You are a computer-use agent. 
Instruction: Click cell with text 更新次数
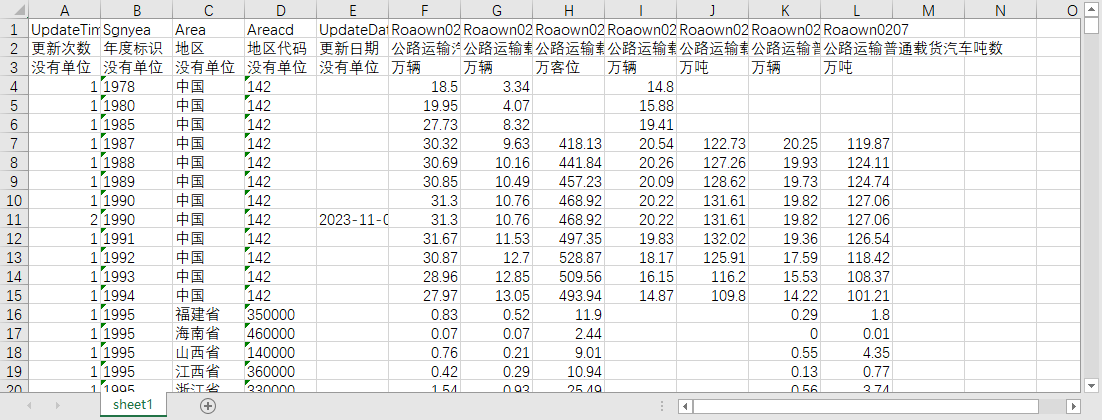(x=65, y=49)
